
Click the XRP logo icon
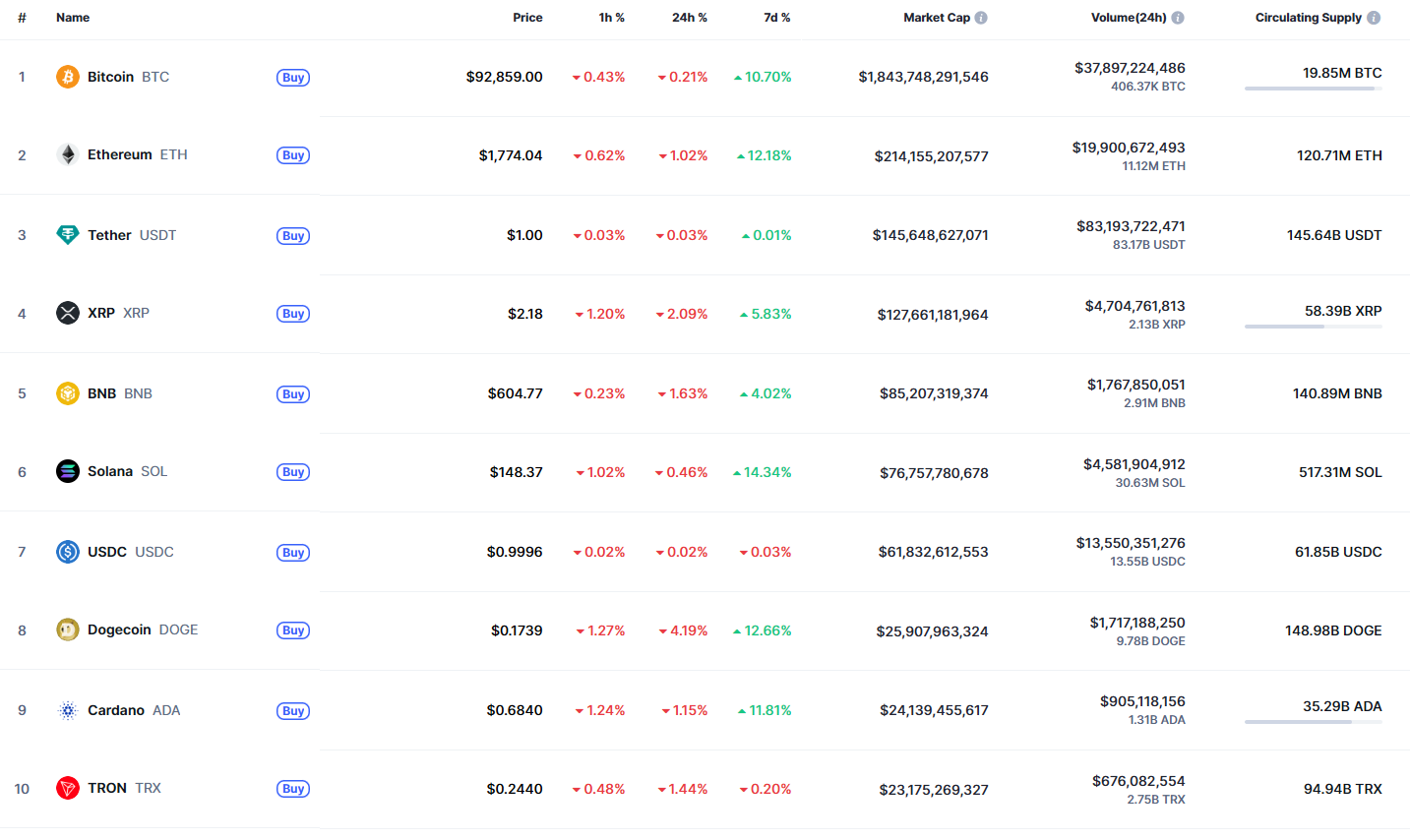[67, 313]
